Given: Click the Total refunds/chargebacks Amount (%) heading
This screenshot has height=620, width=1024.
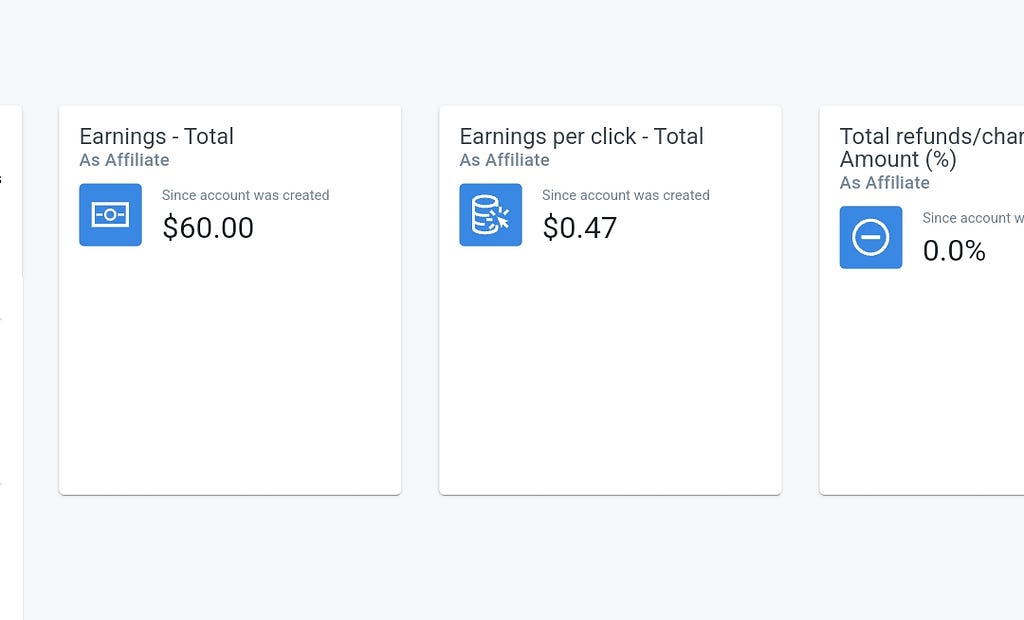Looking at the screenshot, I should click(931, 148).
